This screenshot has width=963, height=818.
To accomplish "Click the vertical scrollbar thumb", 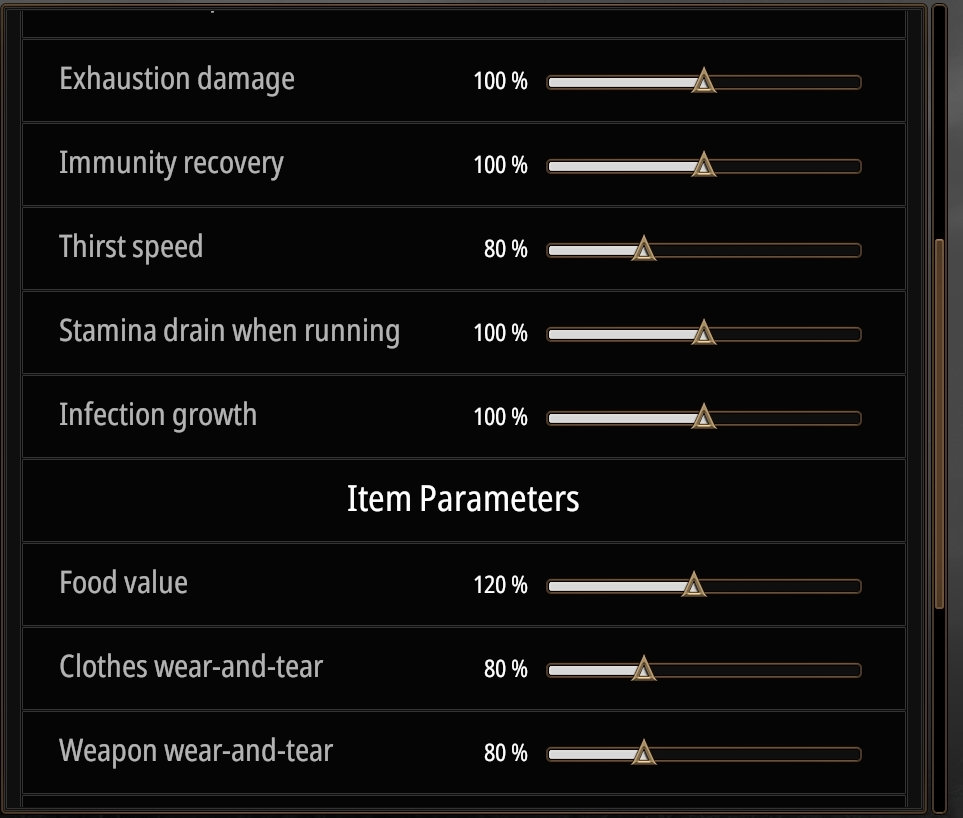I will point(939,424).
